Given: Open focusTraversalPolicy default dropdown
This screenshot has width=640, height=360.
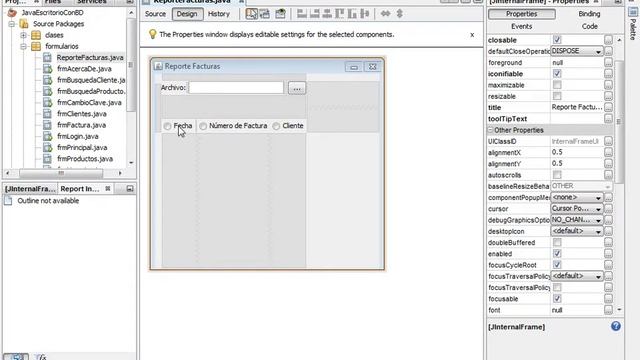Looking at the screenshot, I should 577,276.
